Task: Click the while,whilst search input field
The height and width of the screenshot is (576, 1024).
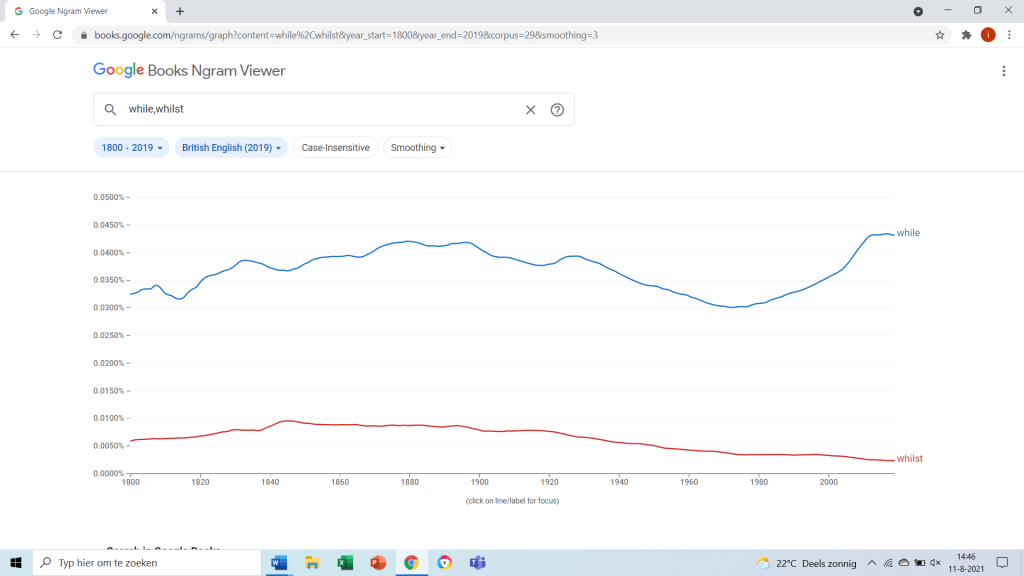Action: click(x=320, y=110)
